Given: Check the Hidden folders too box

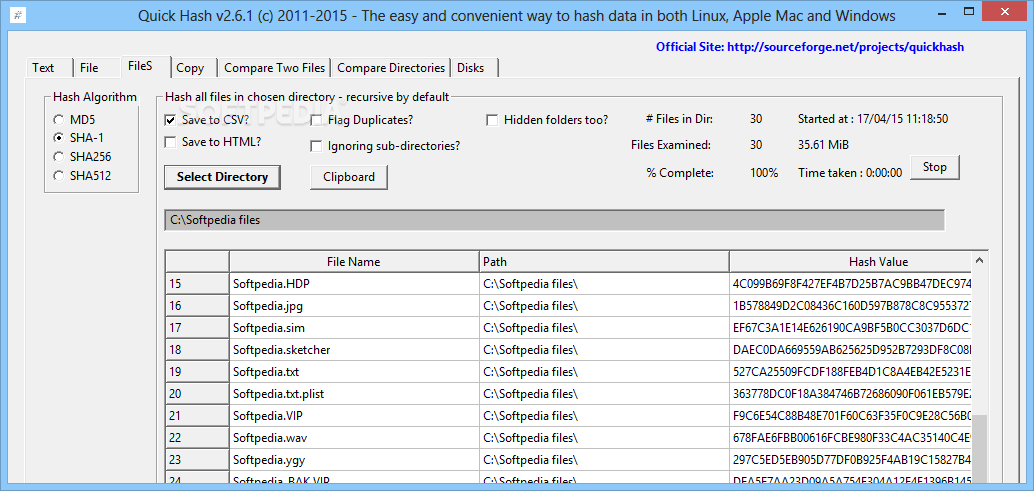Looking at the screenshot, I should coord(493,120).
